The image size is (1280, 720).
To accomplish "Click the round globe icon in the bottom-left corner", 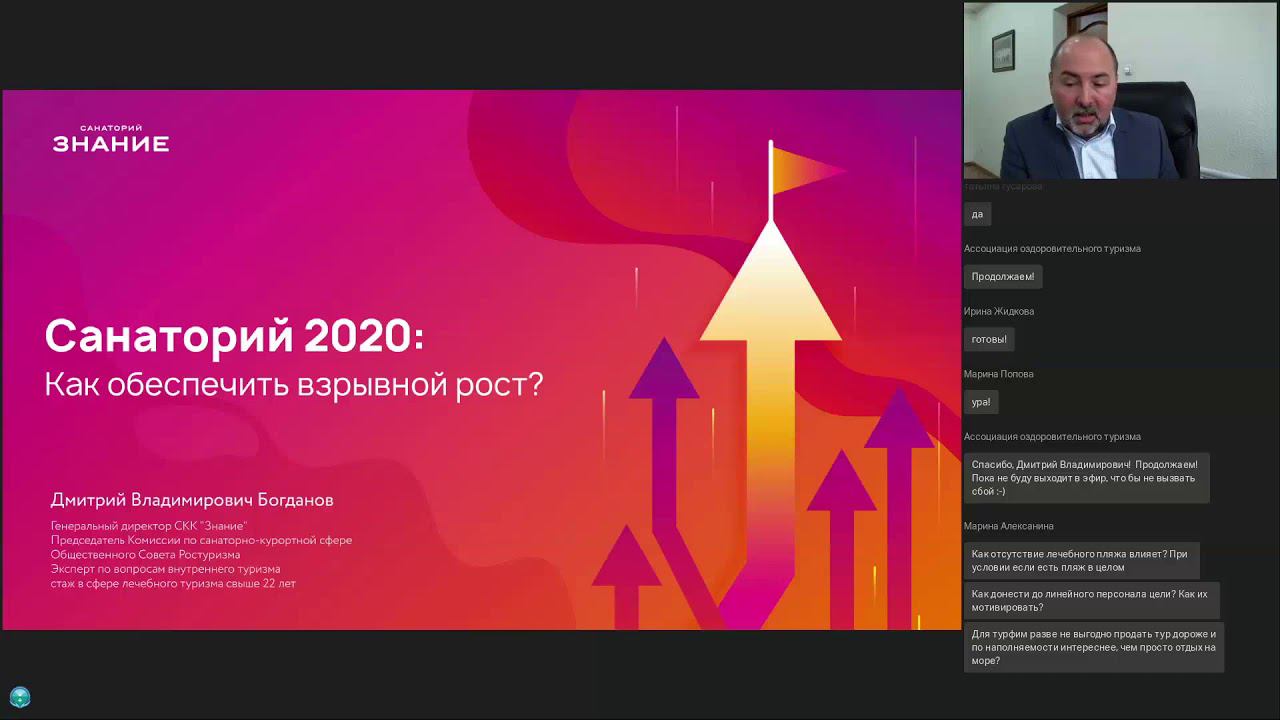I will coord(20,697).
